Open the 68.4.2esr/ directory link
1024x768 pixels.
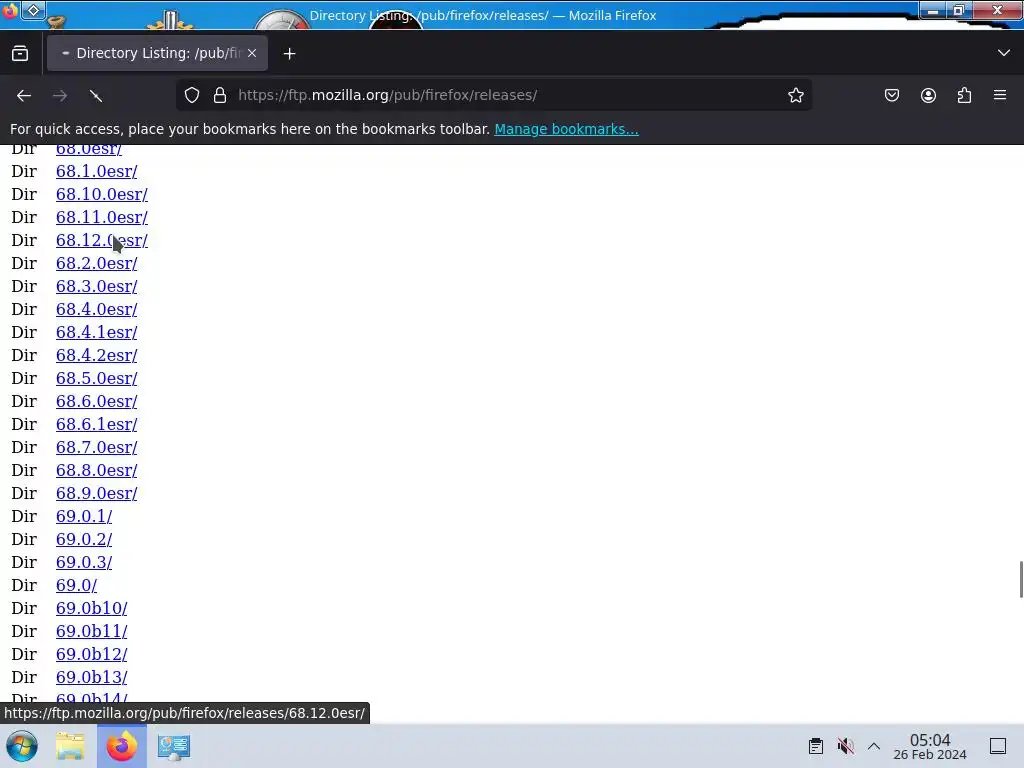pos(97,355)
